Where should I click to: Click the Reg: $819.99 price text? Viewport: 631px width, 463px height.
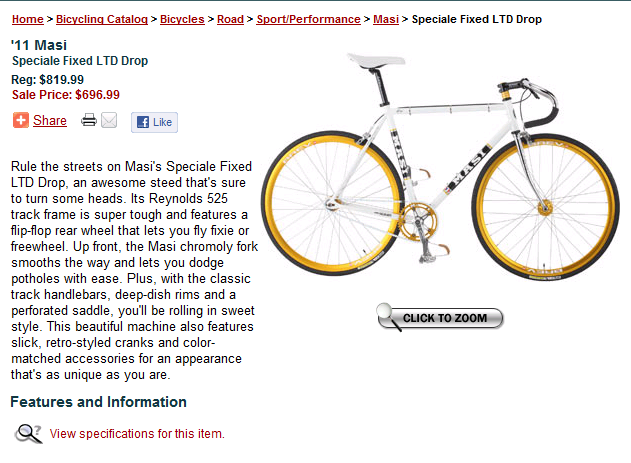[x=48, y=80]
